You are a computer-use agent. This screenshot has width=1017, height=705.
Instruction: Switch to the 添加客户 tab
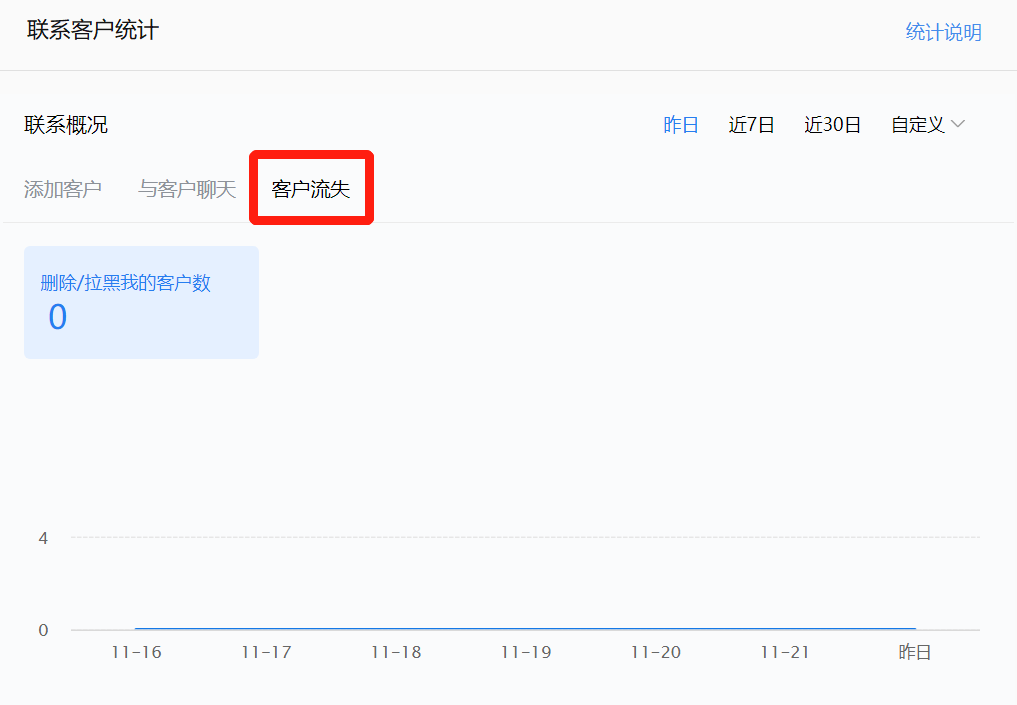[x=63, y=189]
